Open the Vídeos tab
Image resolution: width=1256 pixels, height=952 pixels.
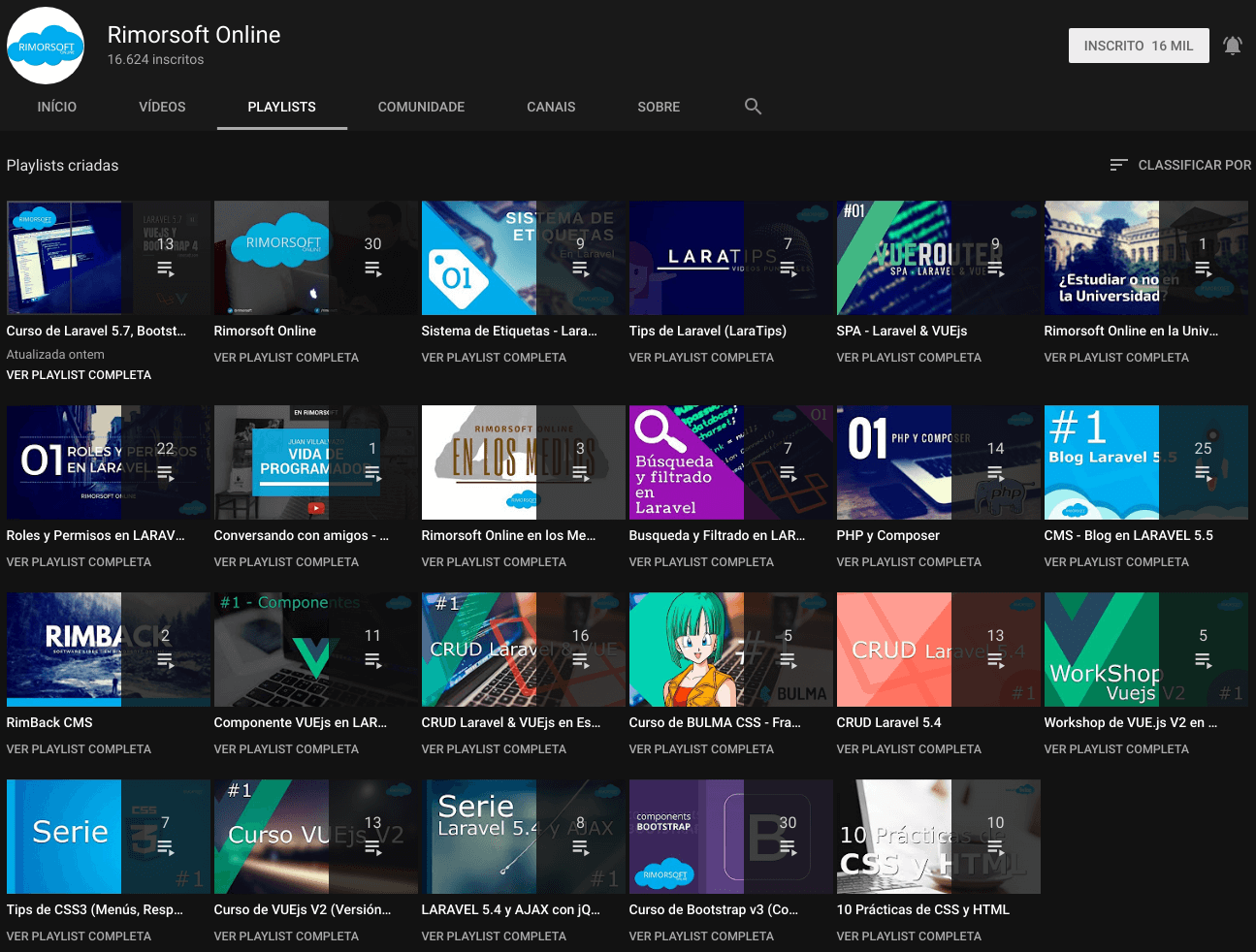(x=162, y=107)
